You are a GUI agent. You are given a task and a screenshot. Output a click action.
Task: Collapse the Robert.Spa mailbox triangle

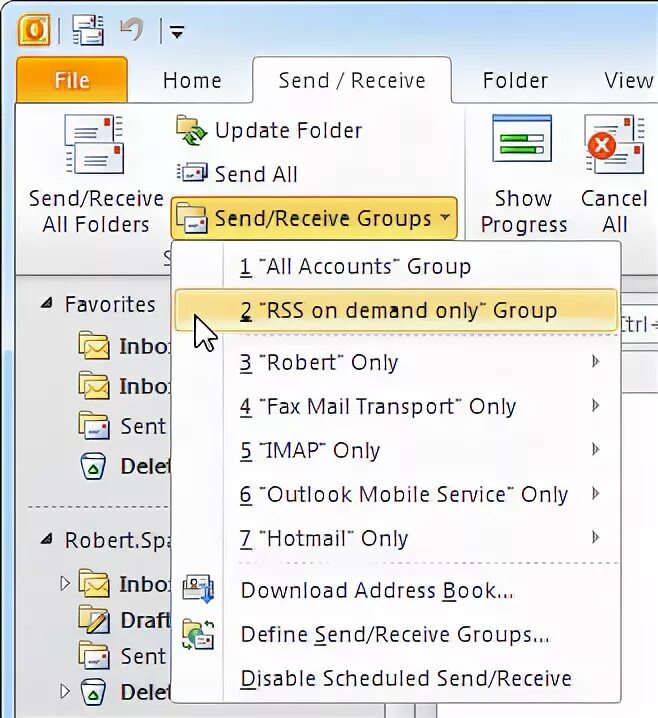click(47, 539)
